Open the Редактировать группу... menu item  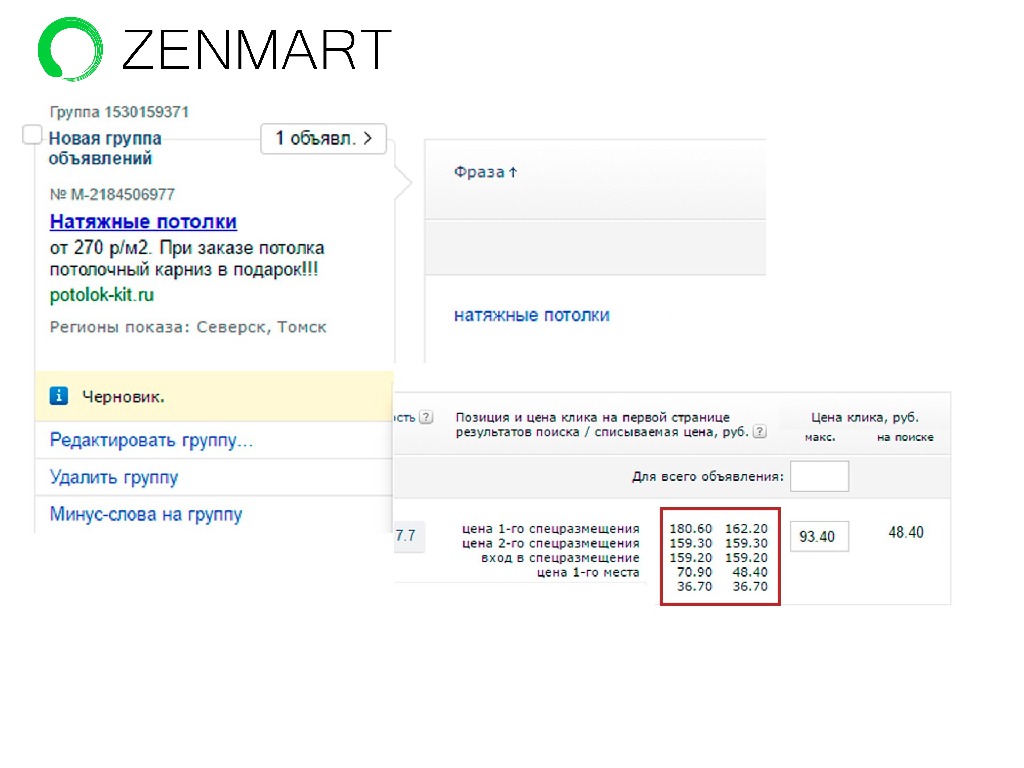click(151, 440)
